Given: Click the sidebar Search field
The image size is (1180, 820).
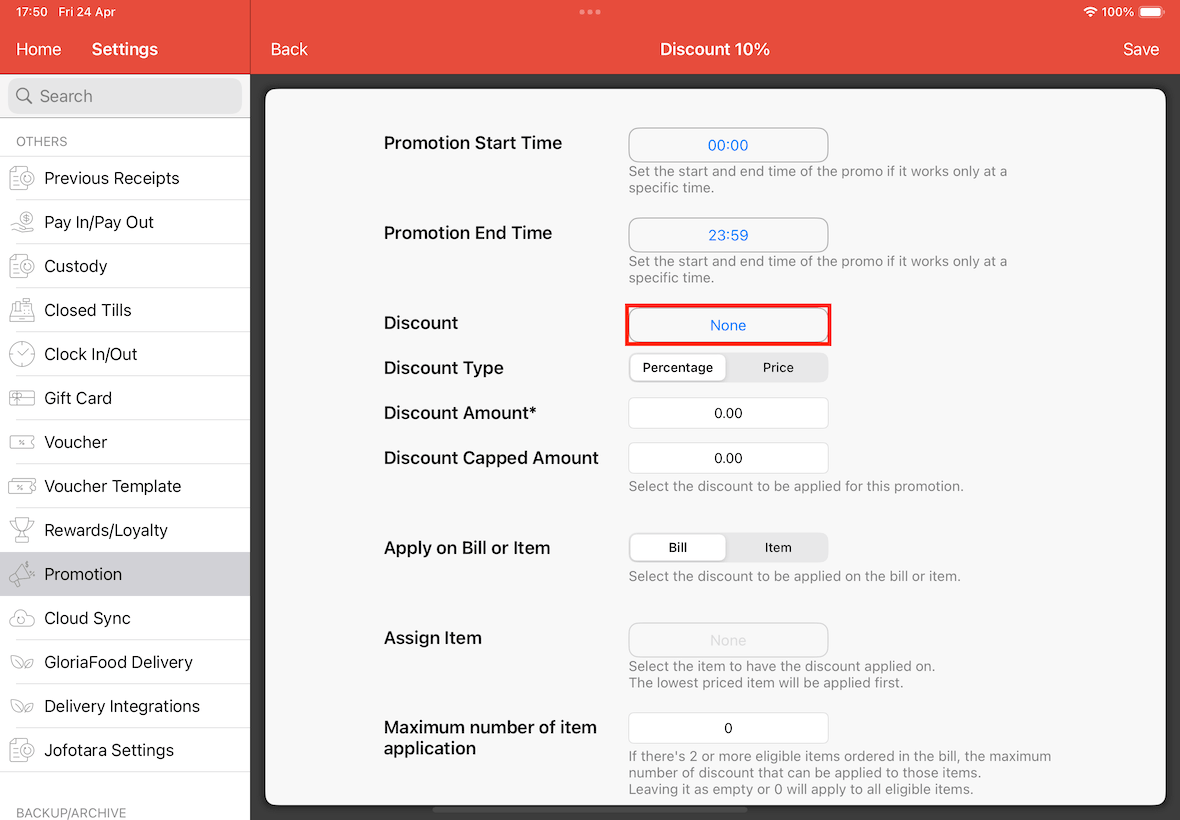Looking at the screenshot, I should point(125,96).
